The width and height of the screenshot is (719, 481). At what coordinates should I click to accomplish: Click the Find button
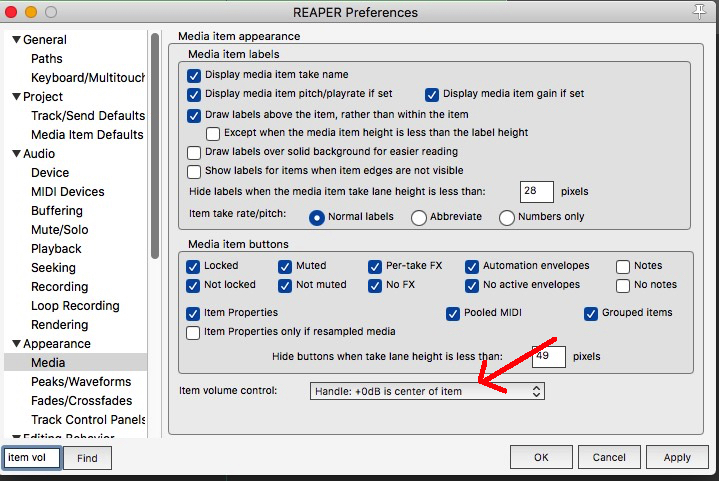(x=87, y=458)
